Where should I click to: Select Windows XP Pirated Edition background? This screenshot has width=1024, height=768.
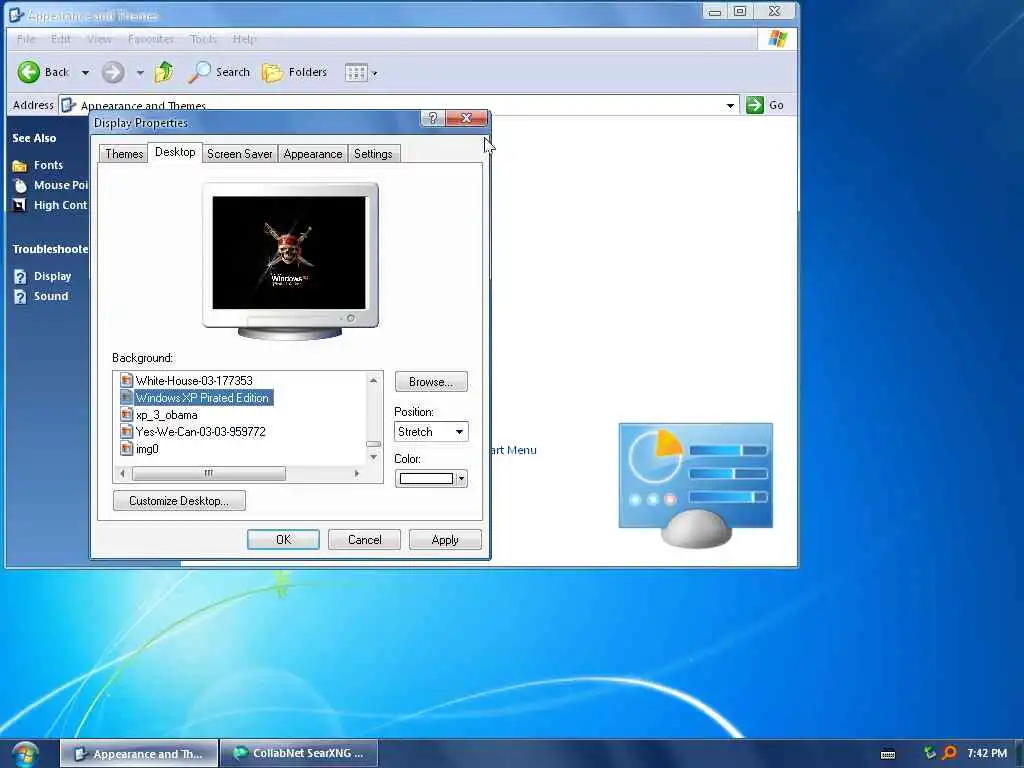(x=202, y=398)
